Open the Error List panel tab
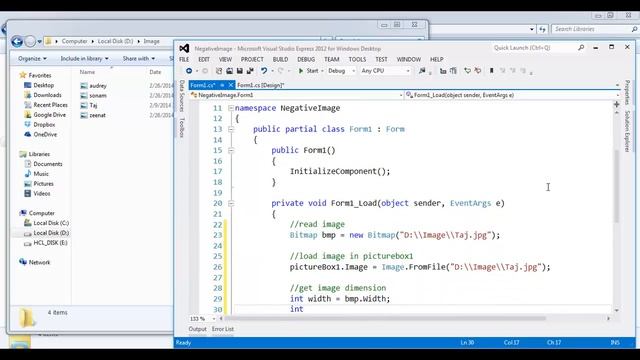This screenshot has height=360, width=640. pyautogui.click(x=223, y=329)
